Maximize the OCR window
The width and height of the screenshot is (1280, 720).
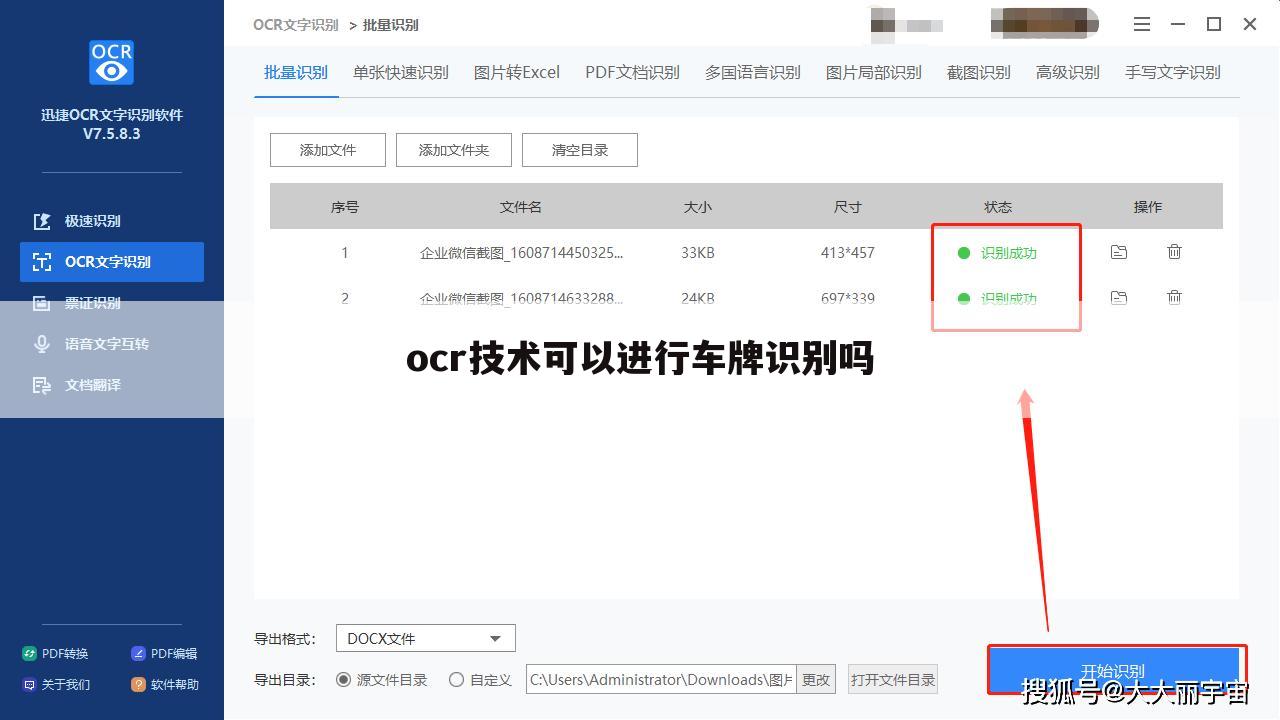coord(1214,24)
